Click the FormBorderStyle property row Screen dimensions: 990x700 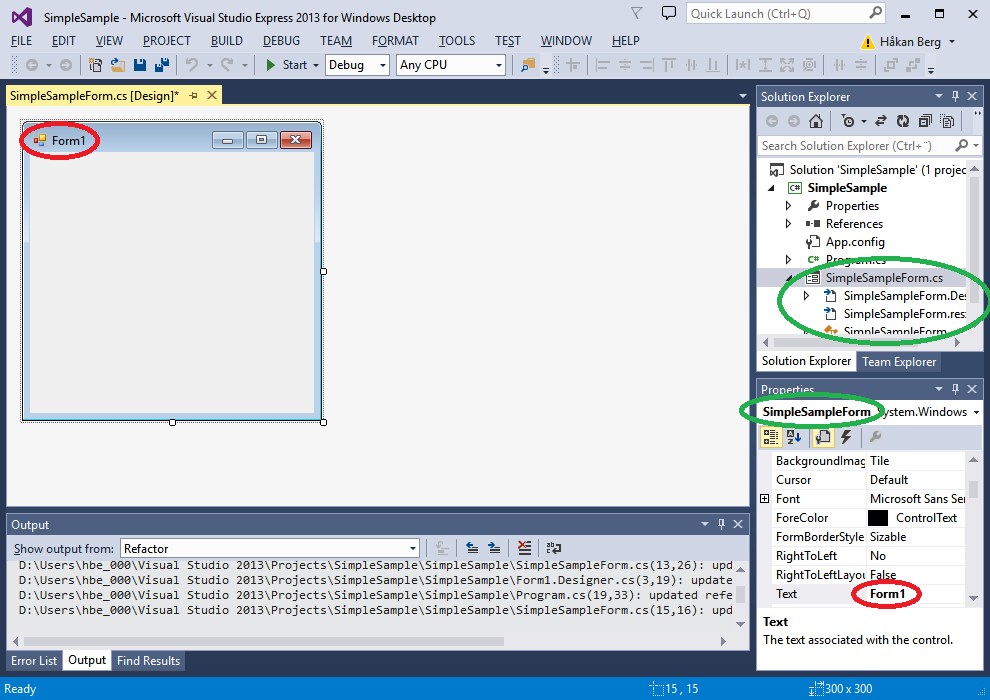868,537
